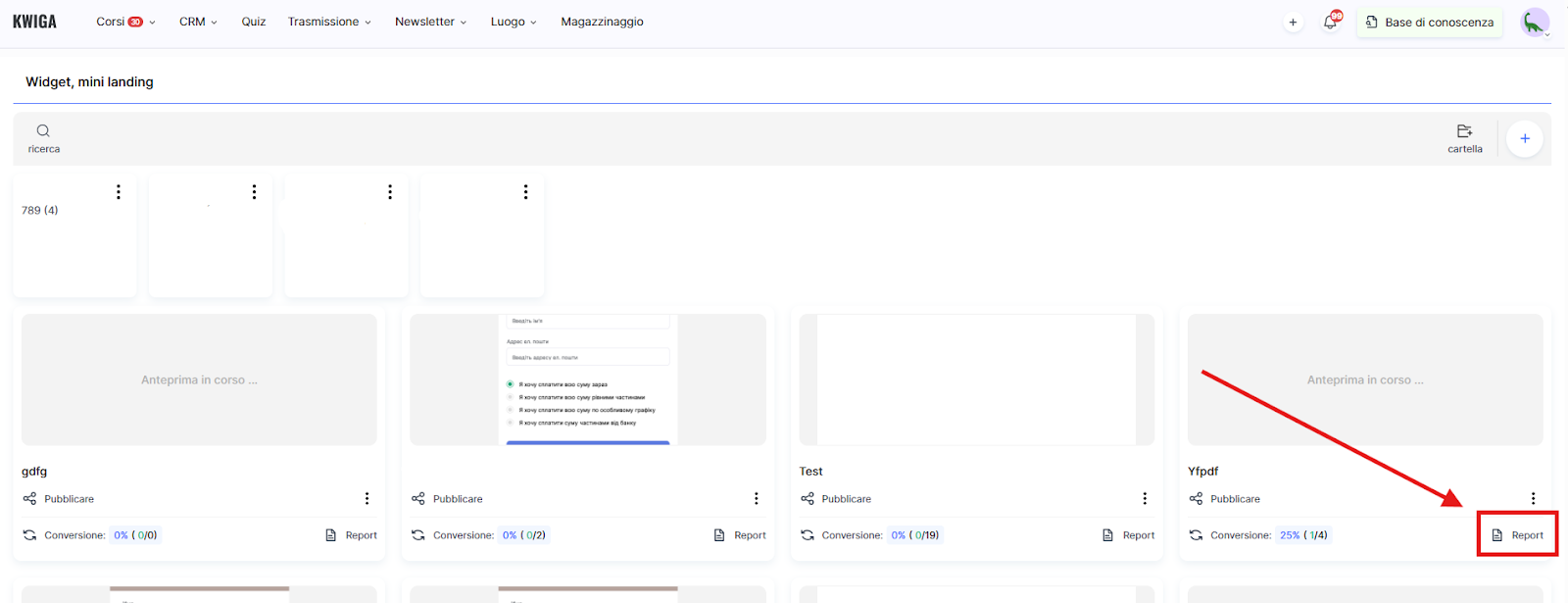Click the Test widget preview thumbnail

(976, 379)
